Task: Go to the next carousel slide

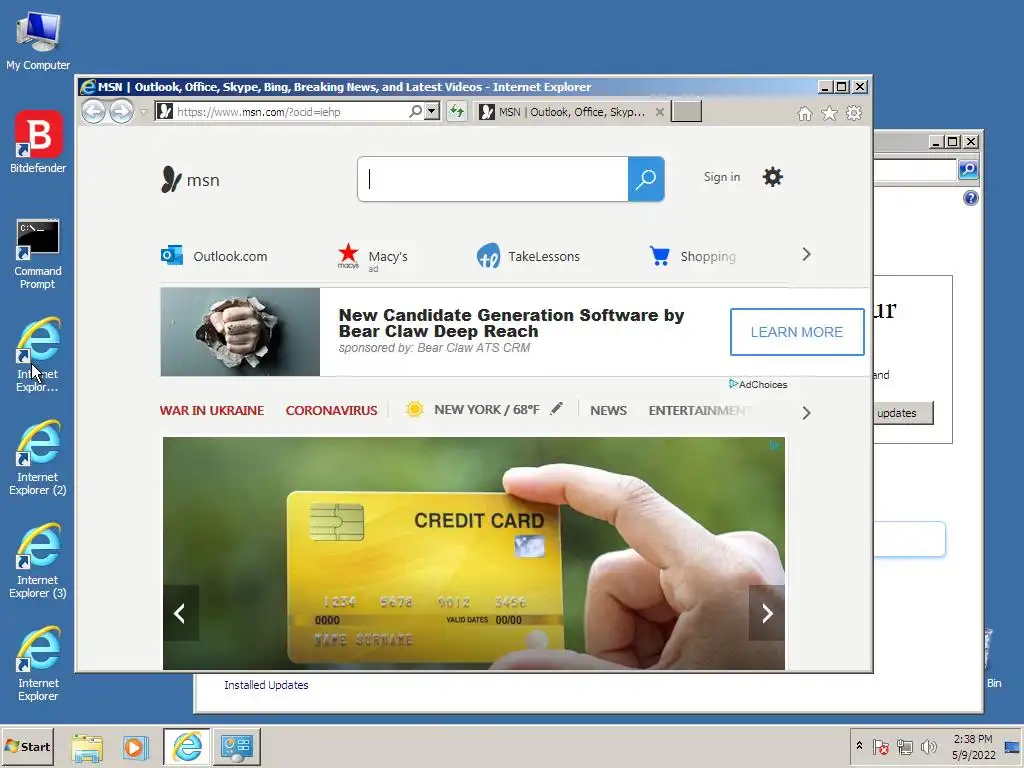Action: pos(767,613)
